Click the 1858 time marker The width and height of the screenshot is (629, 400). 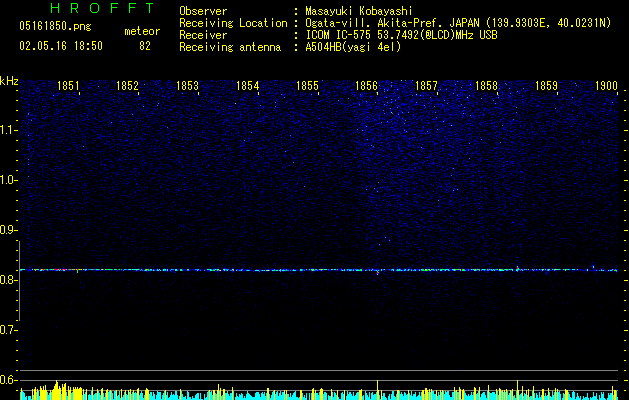point(486,86)
